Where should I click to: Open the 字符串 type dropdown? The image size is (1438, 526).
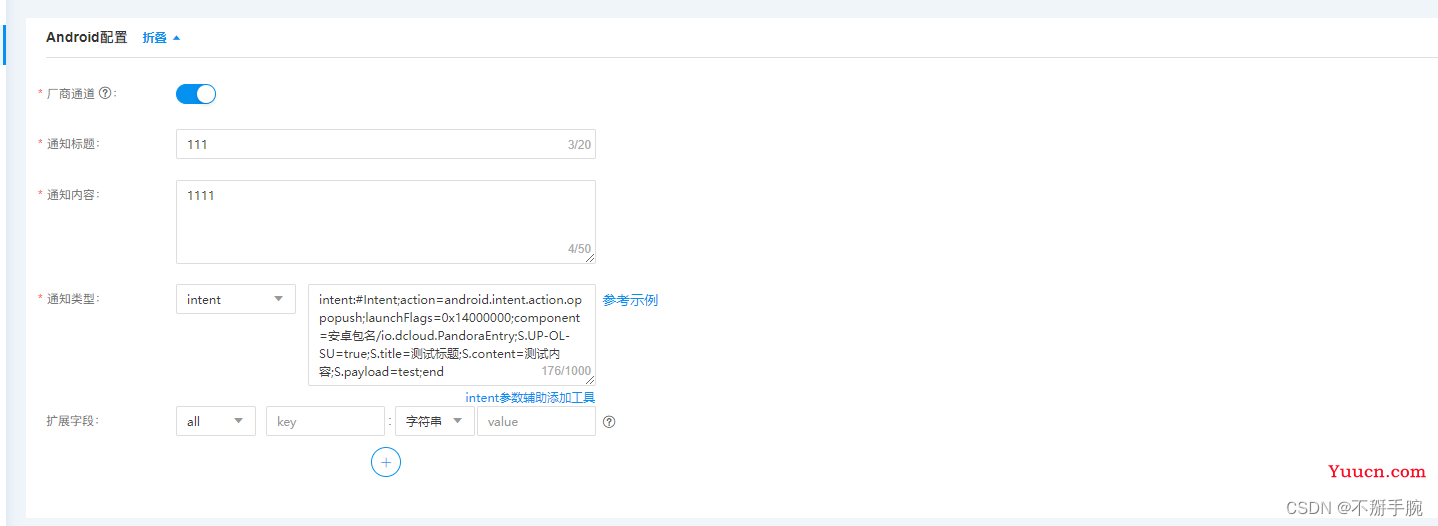coord(435,421)
